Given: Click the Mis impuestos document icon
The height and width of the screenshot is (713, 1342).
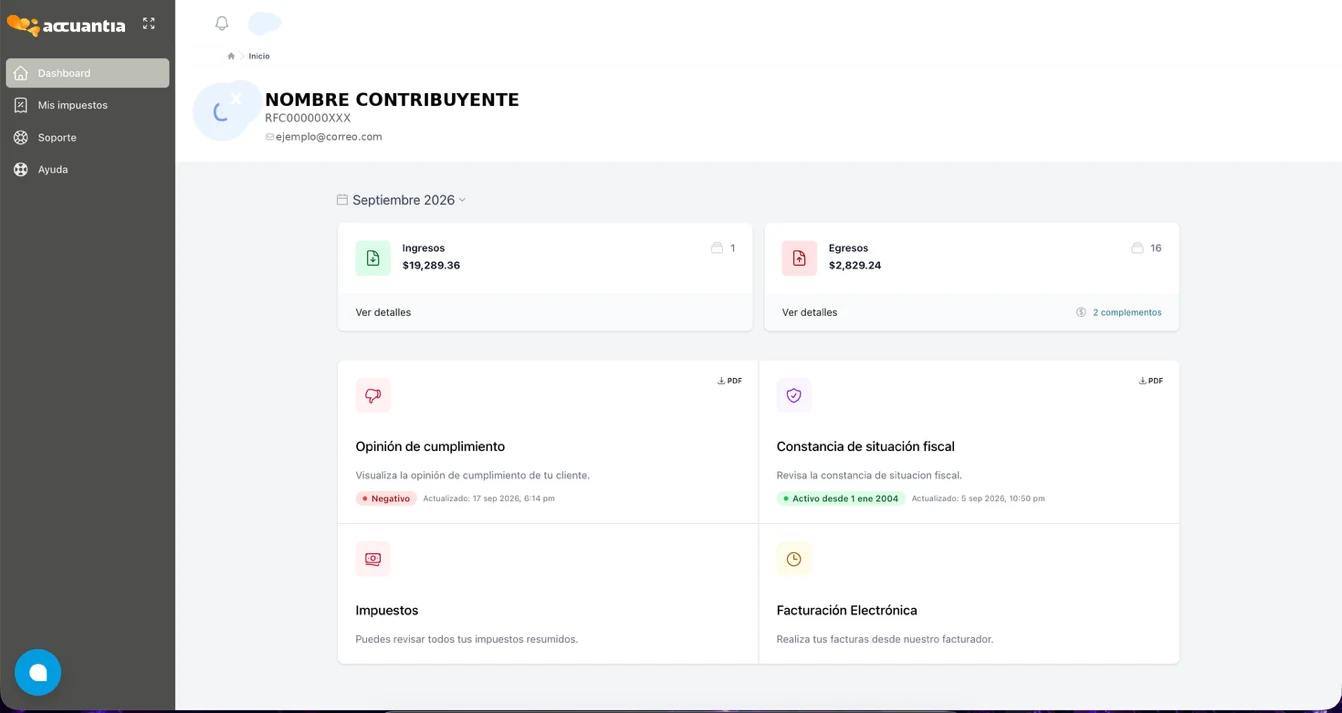Looking at the screenshot, I should pos(21,105).
